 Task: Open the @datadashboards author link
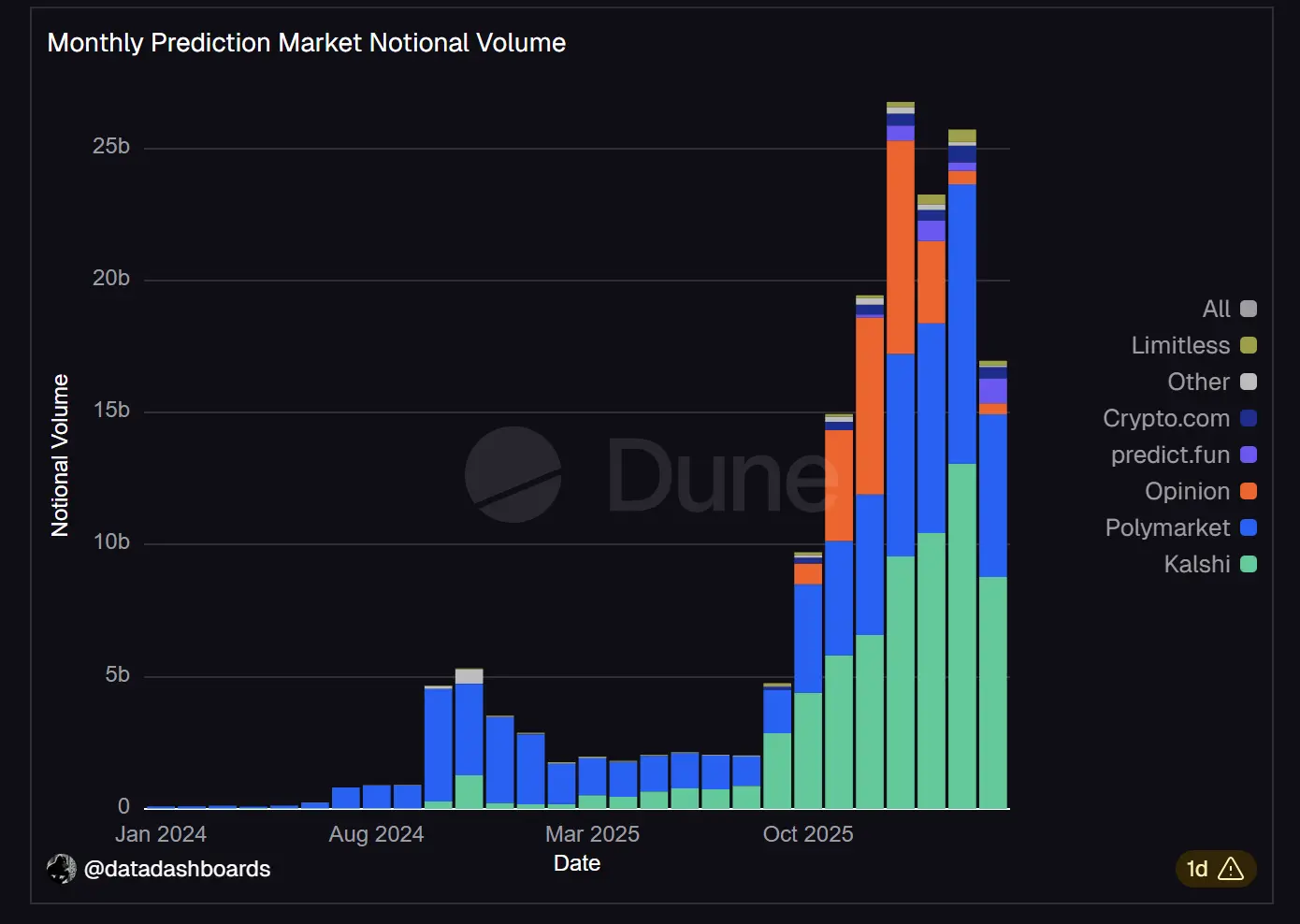coord(177,869)
